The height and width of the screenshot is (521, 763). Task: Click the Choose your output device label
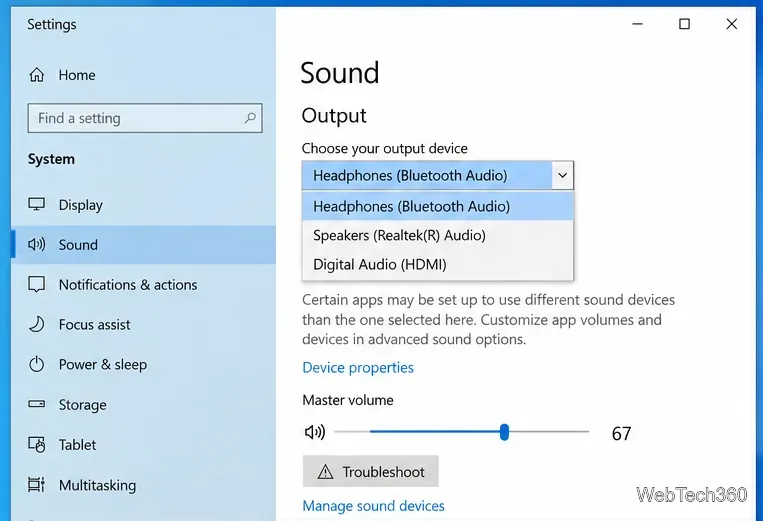pos(384,148)
